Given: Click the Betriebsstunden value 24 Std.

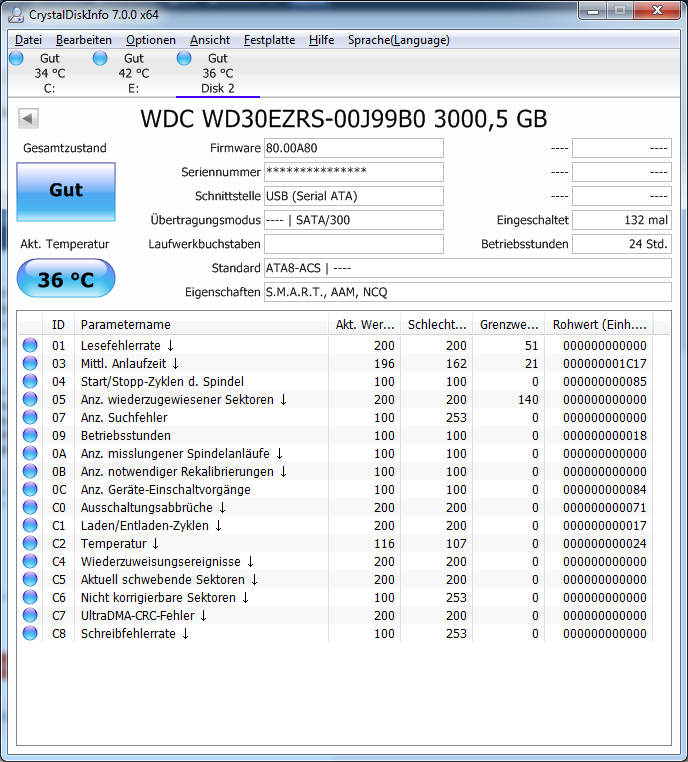Looking at the screenshot, I should point(622,244).
